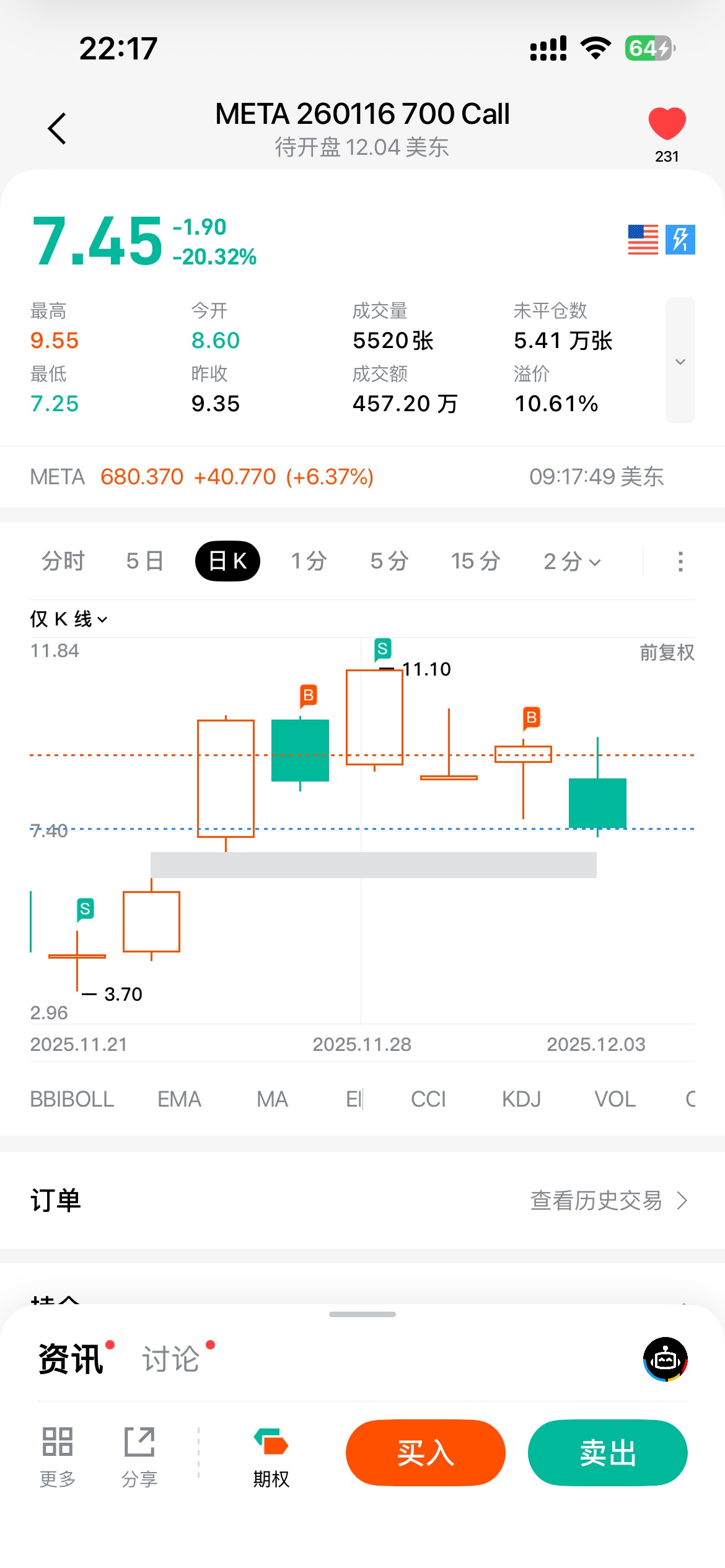Tap the 分享 share icon
The width and height of the screenshot is (725, 1568).
pos(139,1442)
